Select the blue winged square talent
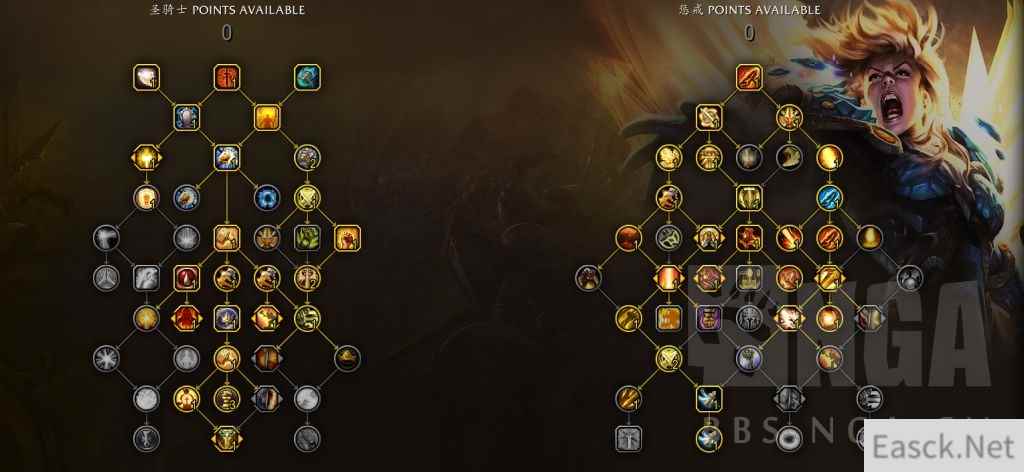The width and height of the screenshot is (1024, 472). [709, 399]
